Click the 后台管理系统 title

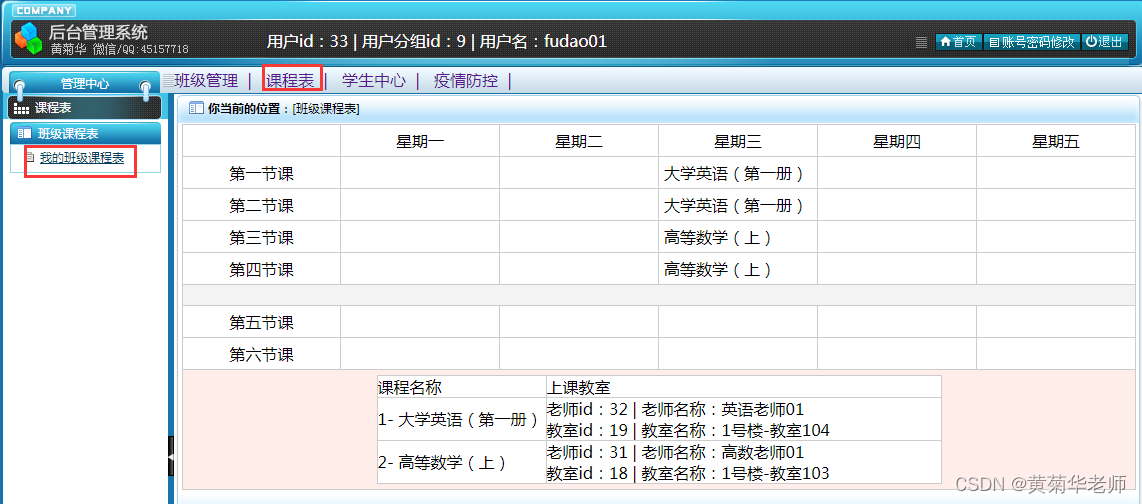point(98,31)
